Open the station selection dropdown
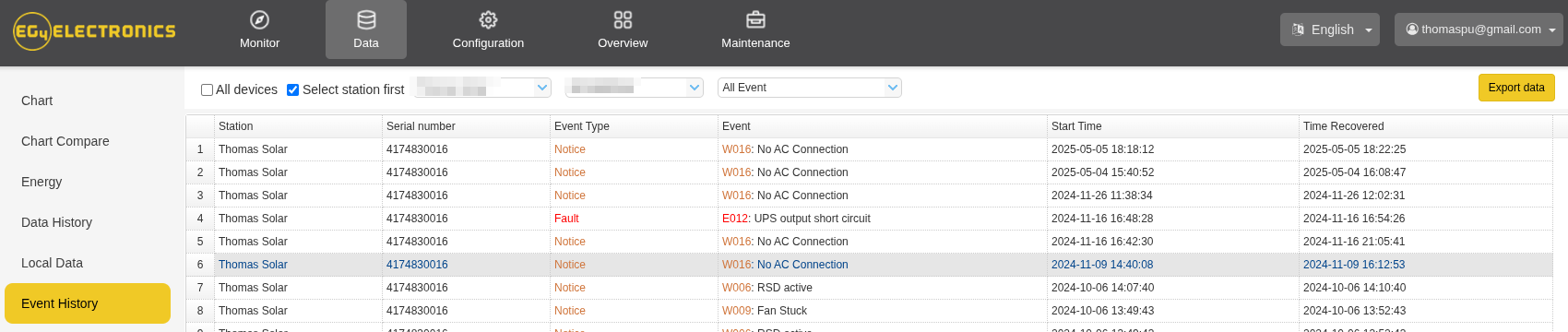 [x=481, y=88]
